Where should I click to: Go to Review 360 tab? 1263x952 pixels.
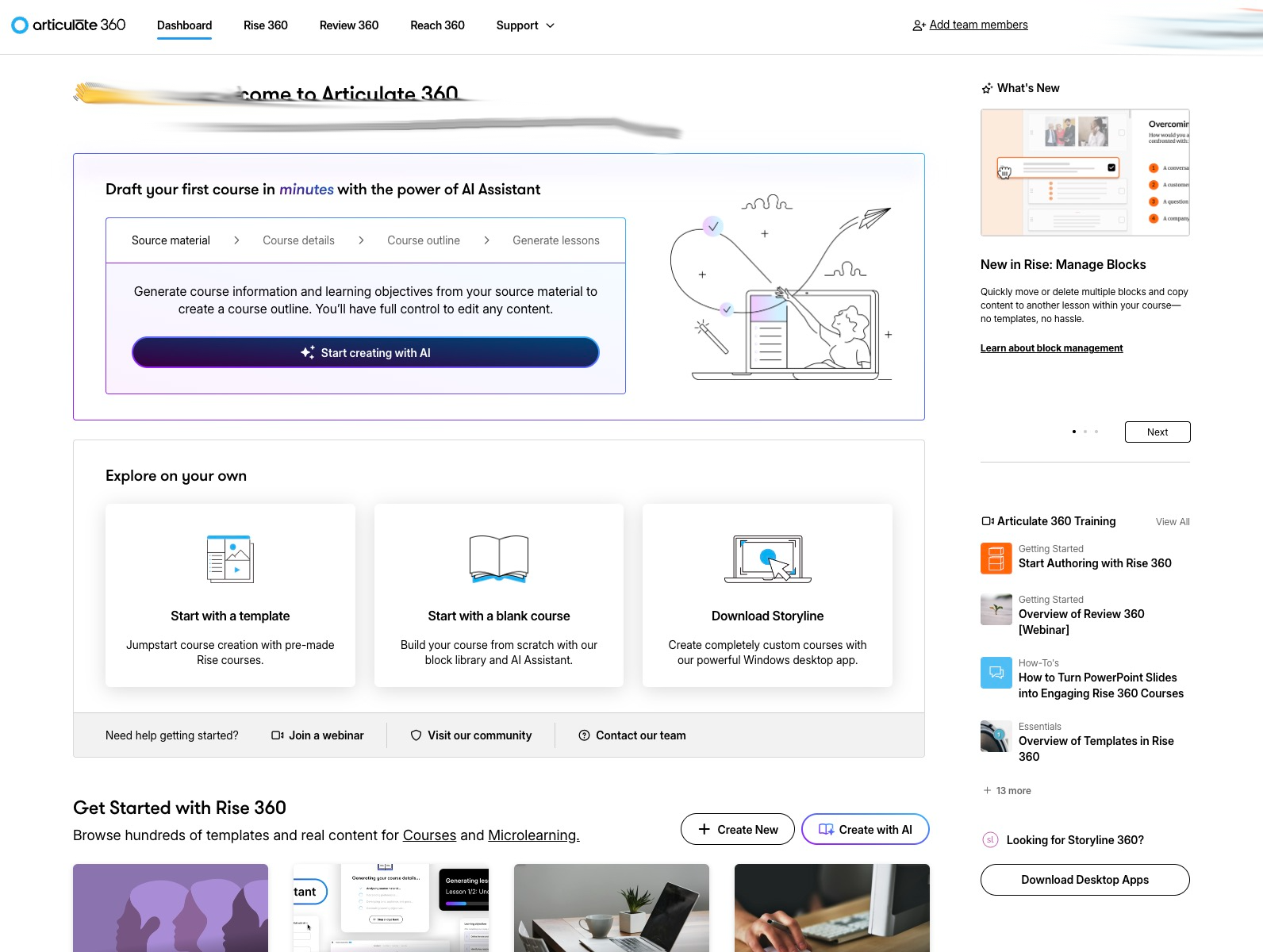(349, 25)
